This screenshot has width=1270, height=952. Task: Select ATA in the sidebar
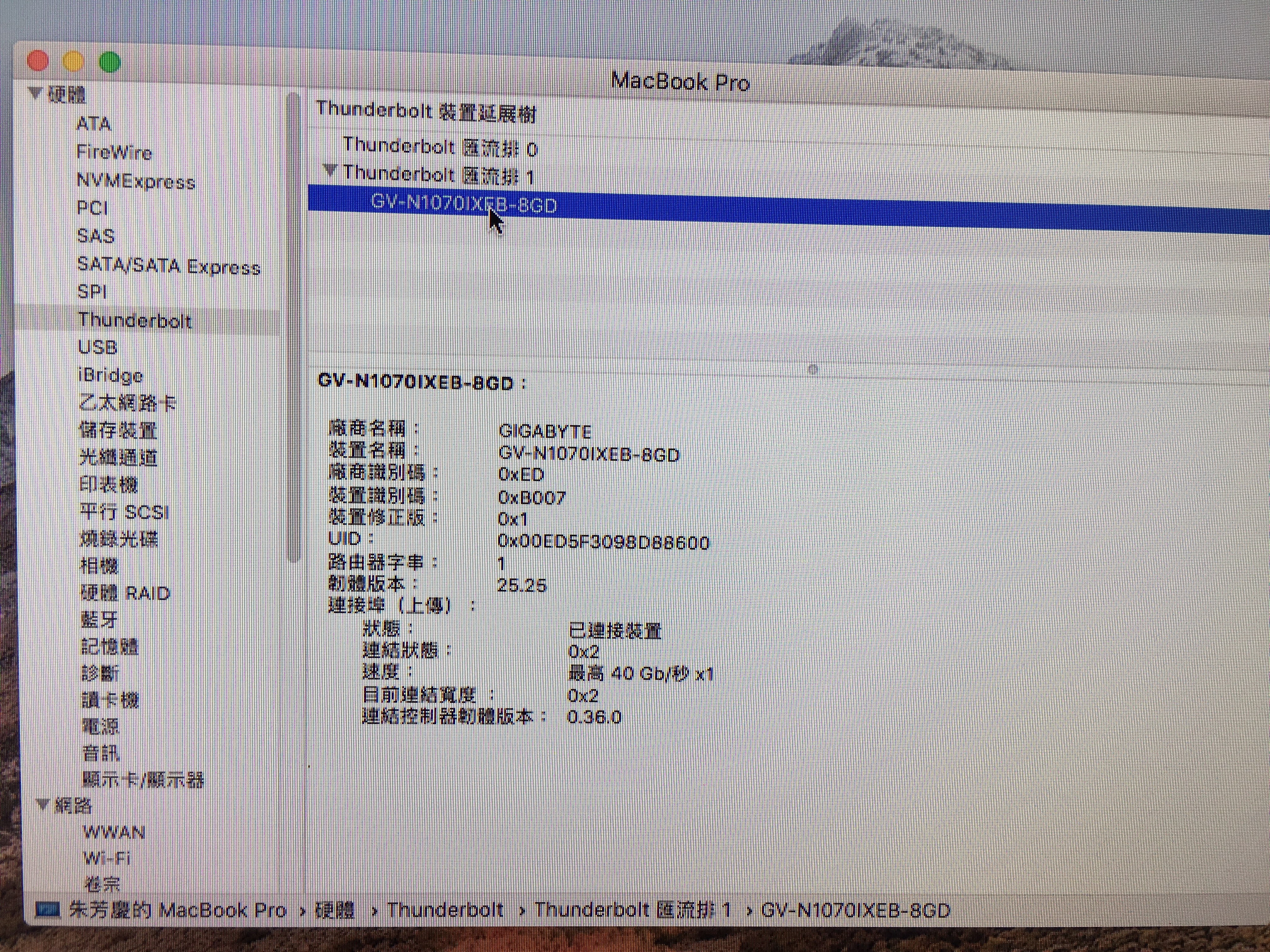coord(94,123)
